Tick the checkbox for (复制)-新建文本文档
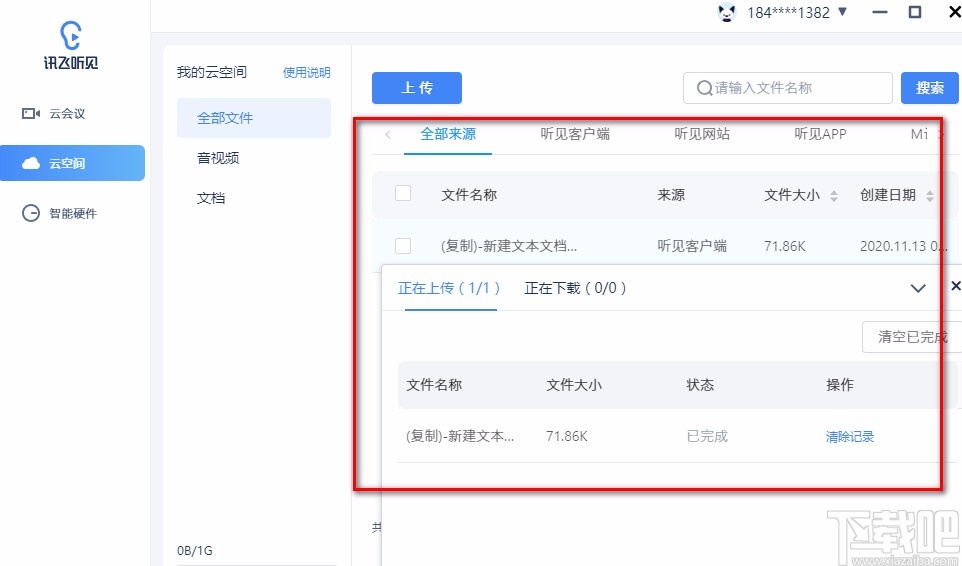 click(x=403, y=246)
